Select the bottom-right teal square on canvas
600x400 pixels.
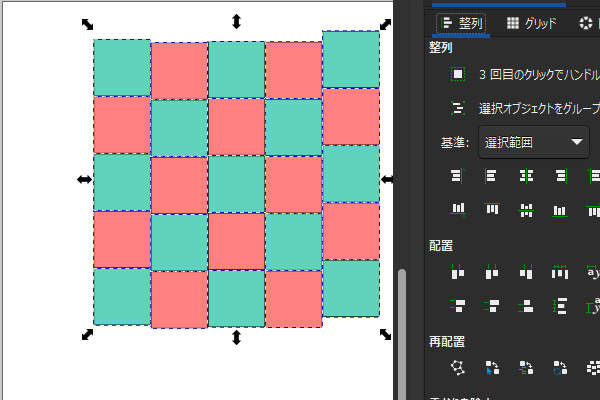(351, 288)
